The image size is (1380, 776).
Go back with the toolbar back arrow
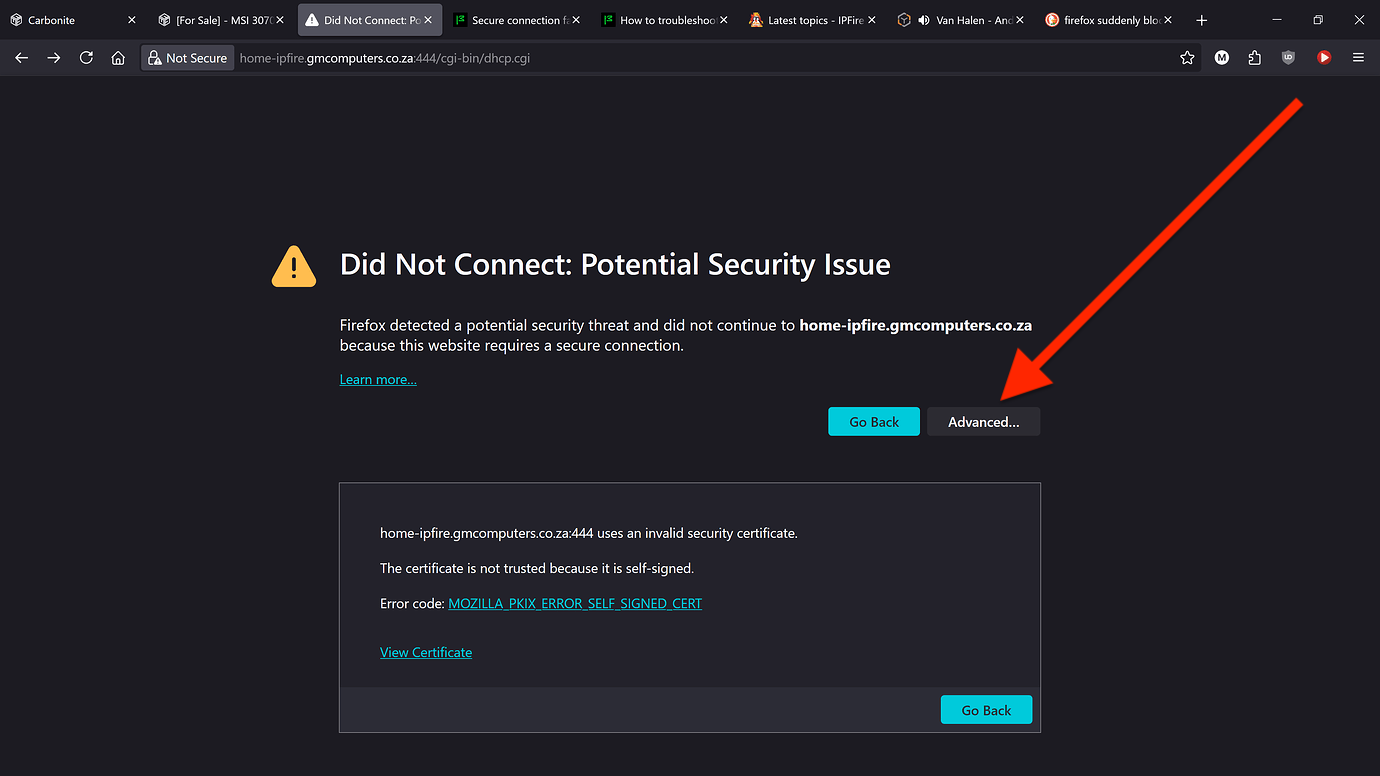22,58
